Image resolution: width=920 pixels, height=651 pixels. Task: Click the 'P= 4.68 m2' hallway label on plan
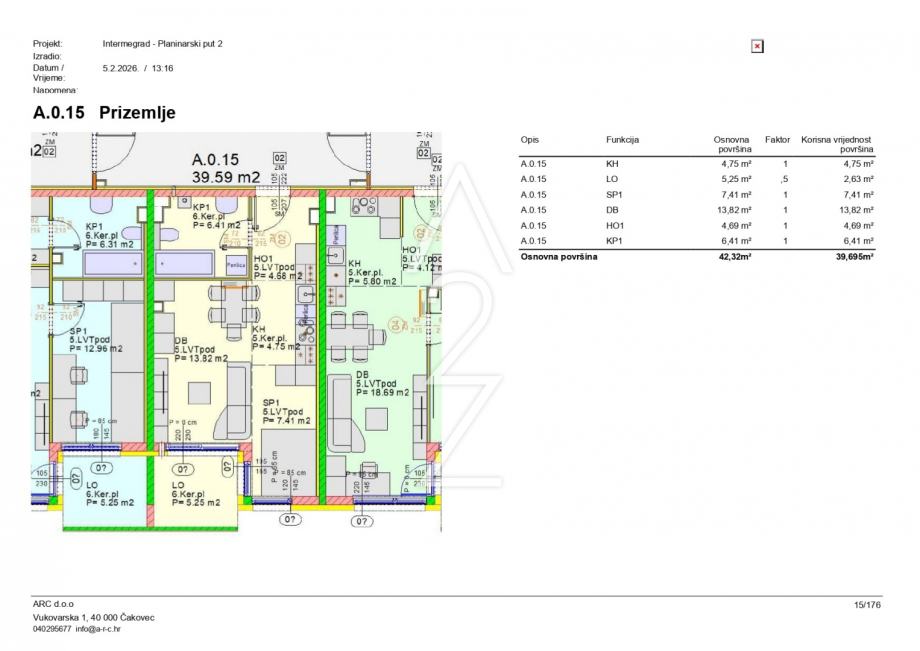pos(278,276)
